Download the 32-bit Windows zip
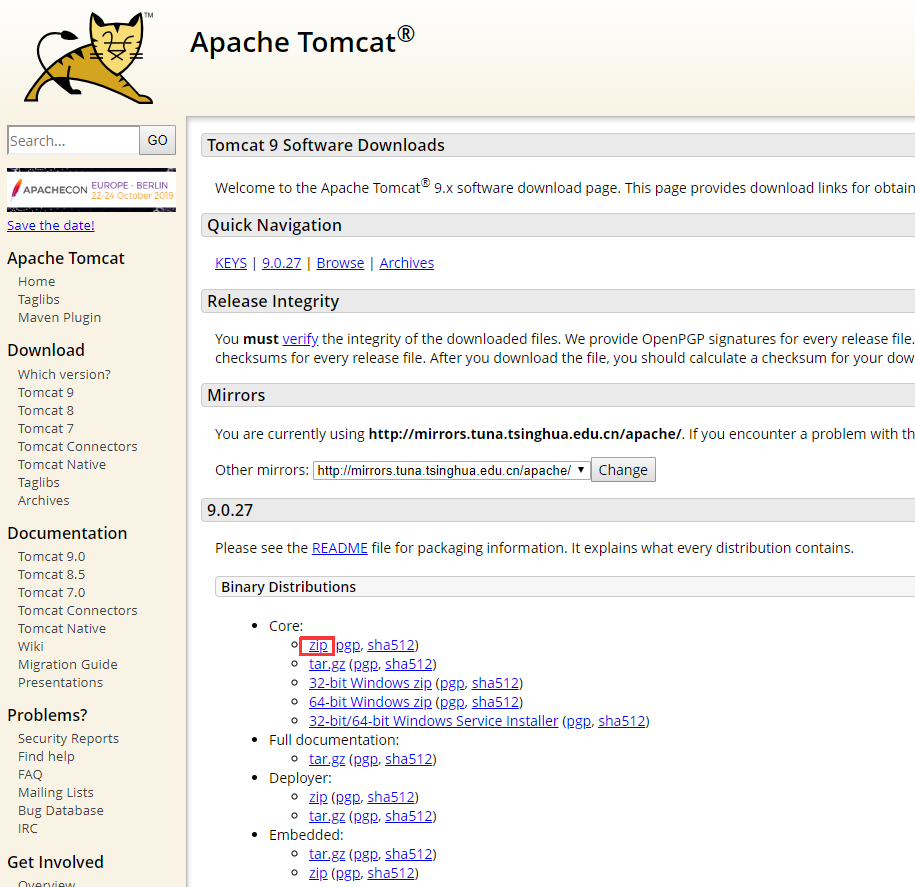The image size is (915, 887). 370,683
